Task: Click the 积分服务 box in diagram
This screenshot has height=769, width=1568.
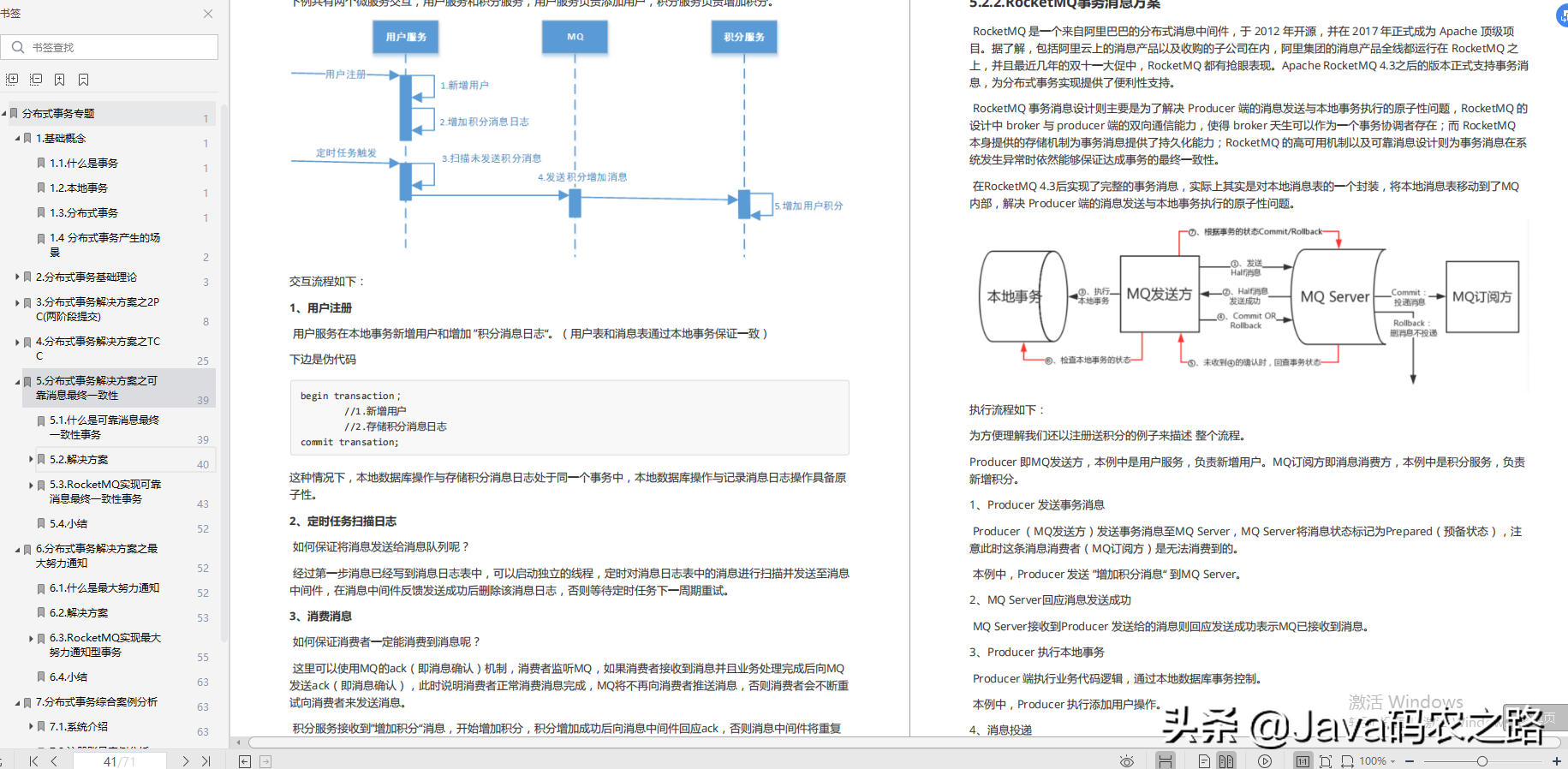Action: click(x=744, y=37)
